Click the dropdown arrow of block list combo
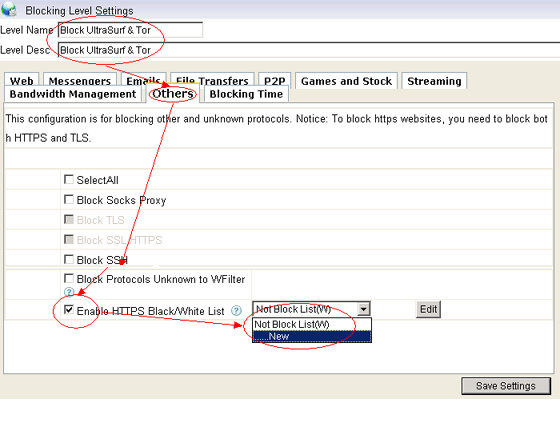Image resolution: width=560 pixels, height=440 pixels. tap(364, 309)
